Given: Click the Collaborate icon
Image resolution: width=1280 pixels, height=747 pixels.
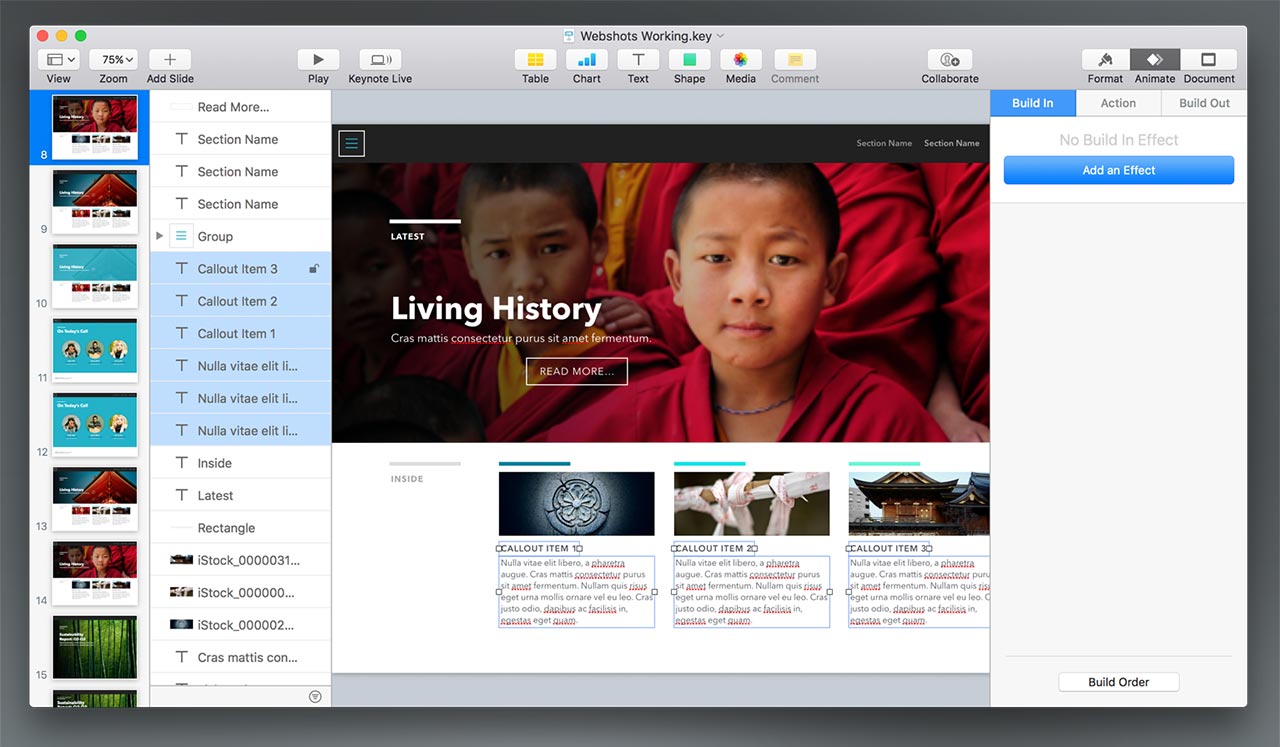Looking at the screenshot, I should pyautogui.click(x=949, y=60).
